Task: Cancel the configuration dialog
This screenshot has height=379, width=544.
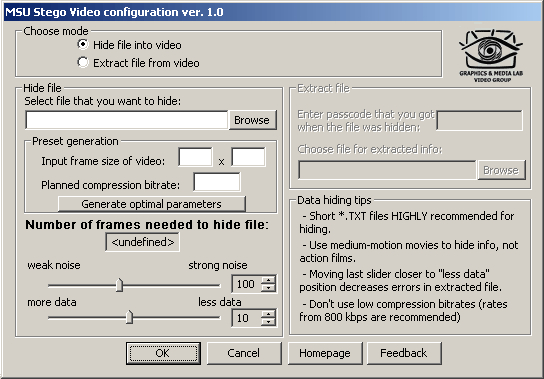Action: pos(244,353)
